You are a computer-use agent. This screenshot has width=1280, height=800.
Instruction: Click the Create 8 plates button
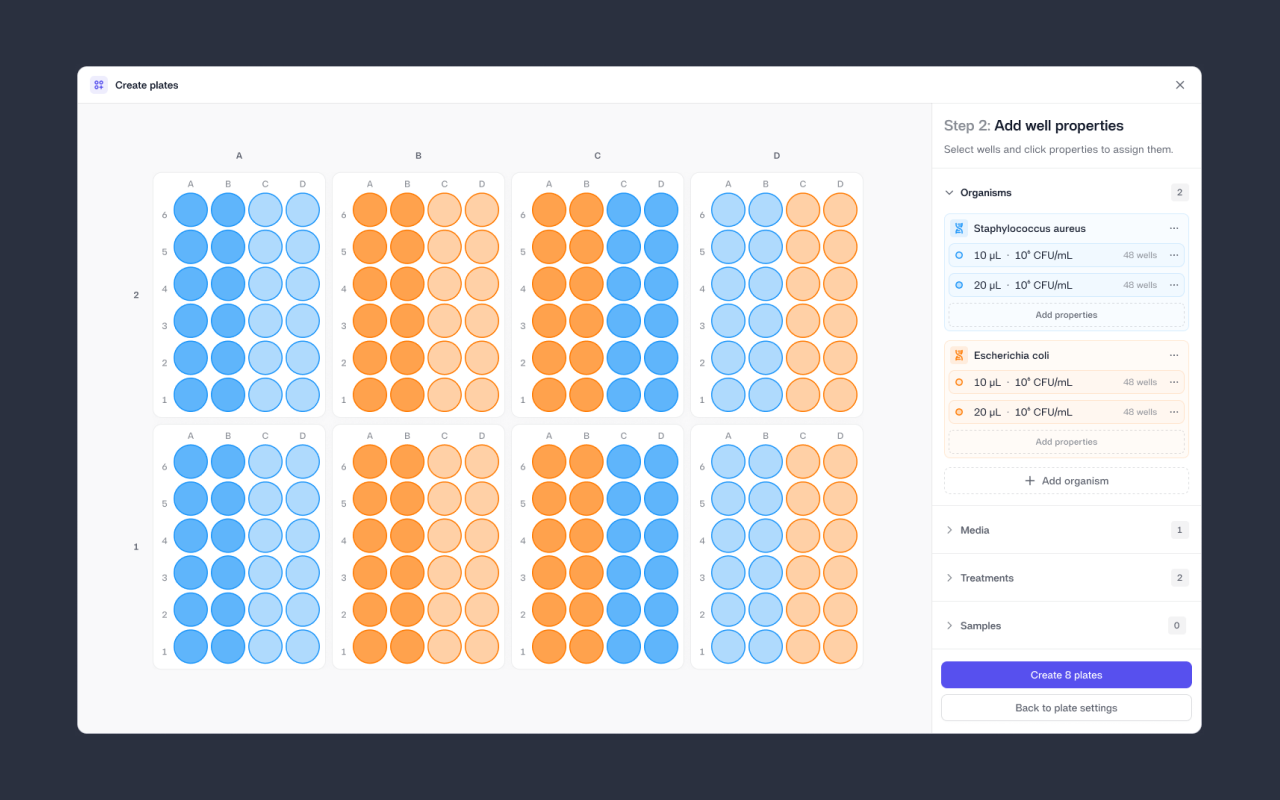1066,674
